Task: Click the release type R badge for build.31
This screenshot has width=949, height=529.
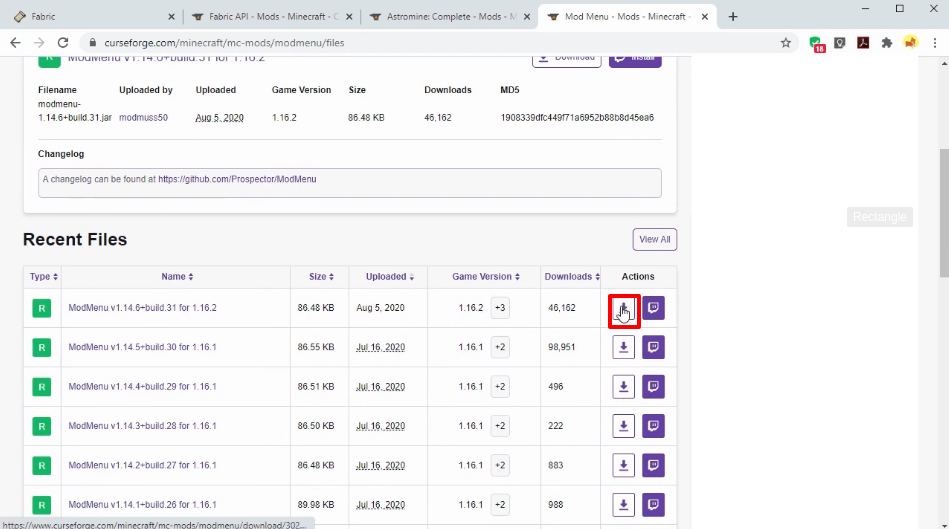Action: (42, 308)
